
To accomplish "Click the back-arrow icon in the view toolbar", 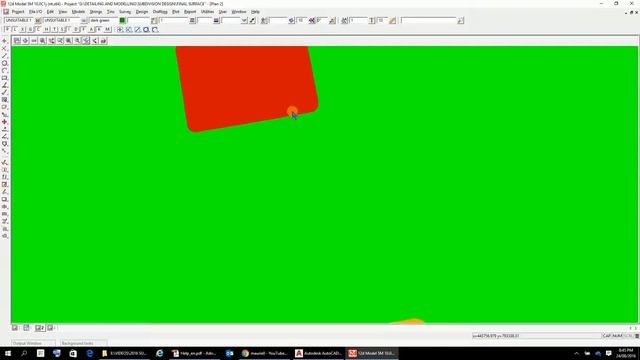I will [95, 40].
